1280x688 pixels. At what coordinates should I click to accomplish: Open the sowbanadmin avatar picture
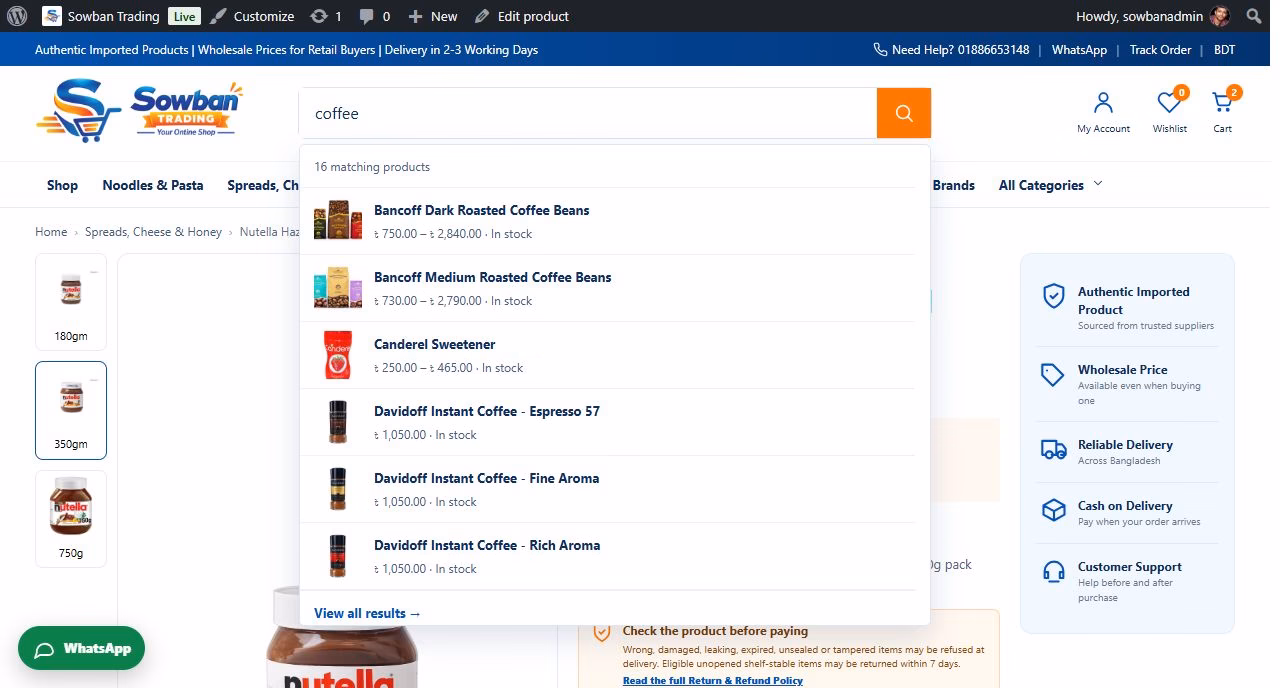(x=1220, y=16)
